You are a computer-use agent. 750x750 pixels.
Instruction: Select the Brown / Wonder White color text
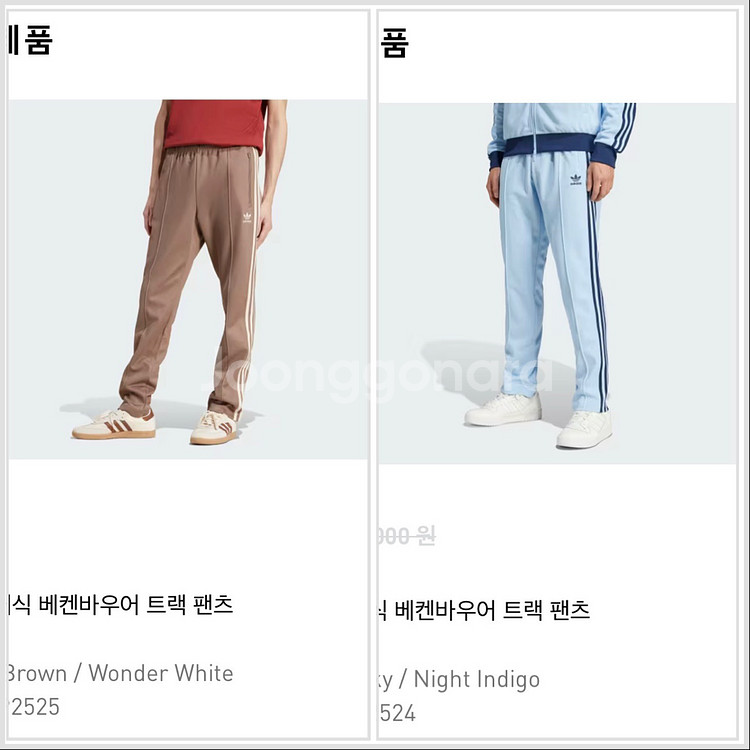coord(121,673)
